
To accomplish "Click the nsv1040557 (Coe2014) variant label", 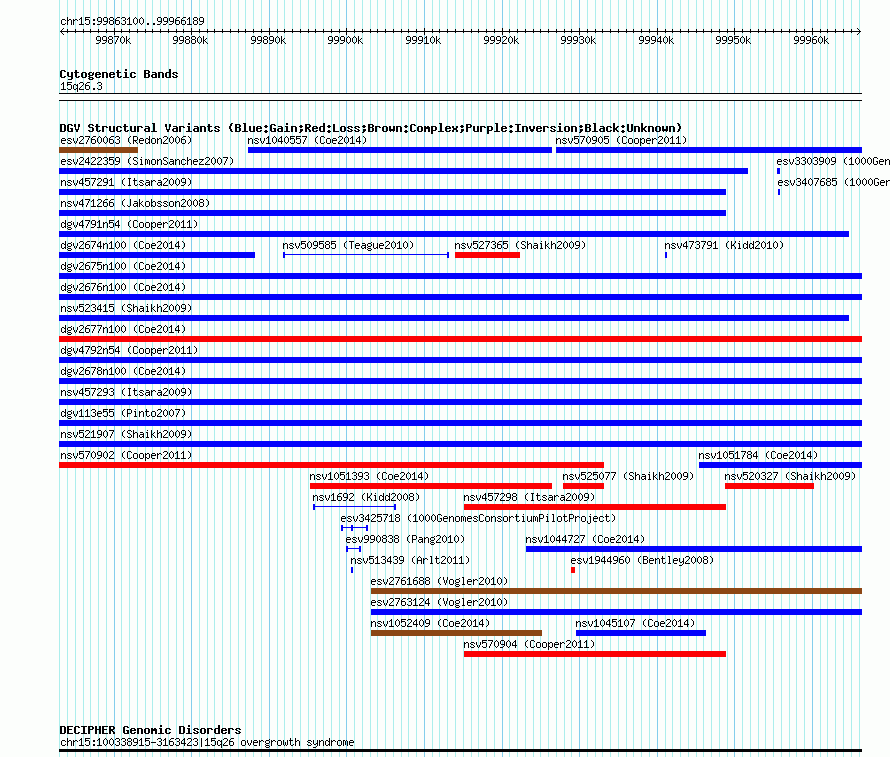I will (307, 140).
